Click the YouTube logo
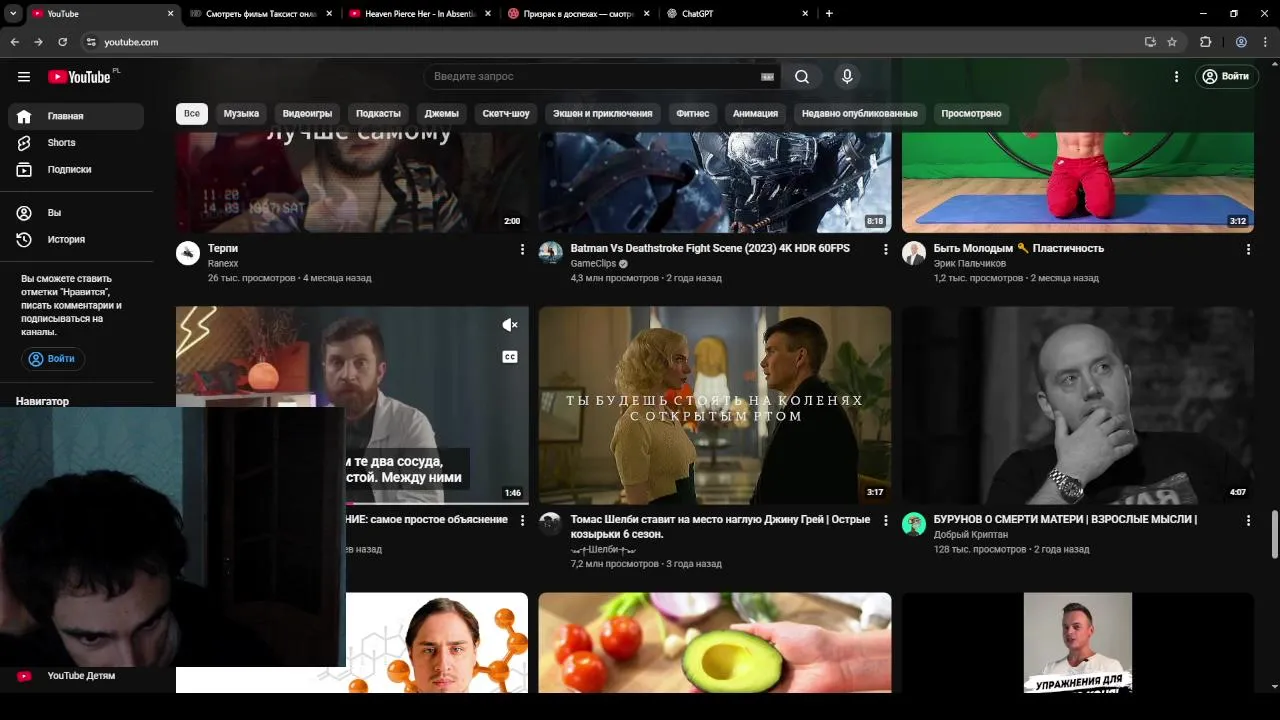Image resolution: width=1280 pixels, height=720 pixels. (79, 77)
